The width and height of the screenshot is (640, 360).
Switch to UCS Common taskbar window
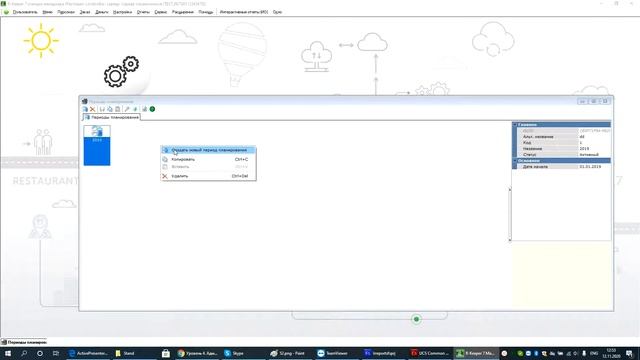430,353
